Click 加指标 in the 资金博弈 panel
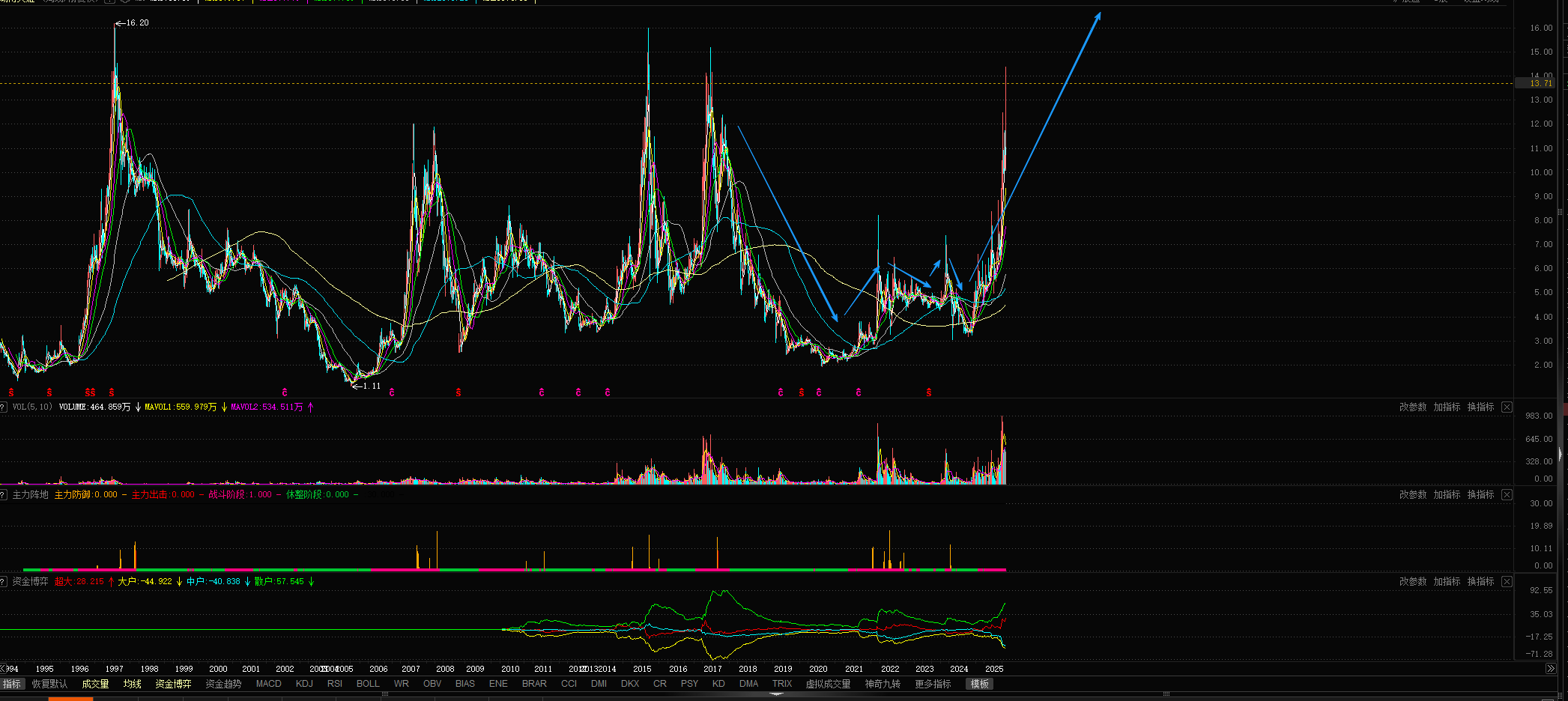 (x=1447, y=581)
